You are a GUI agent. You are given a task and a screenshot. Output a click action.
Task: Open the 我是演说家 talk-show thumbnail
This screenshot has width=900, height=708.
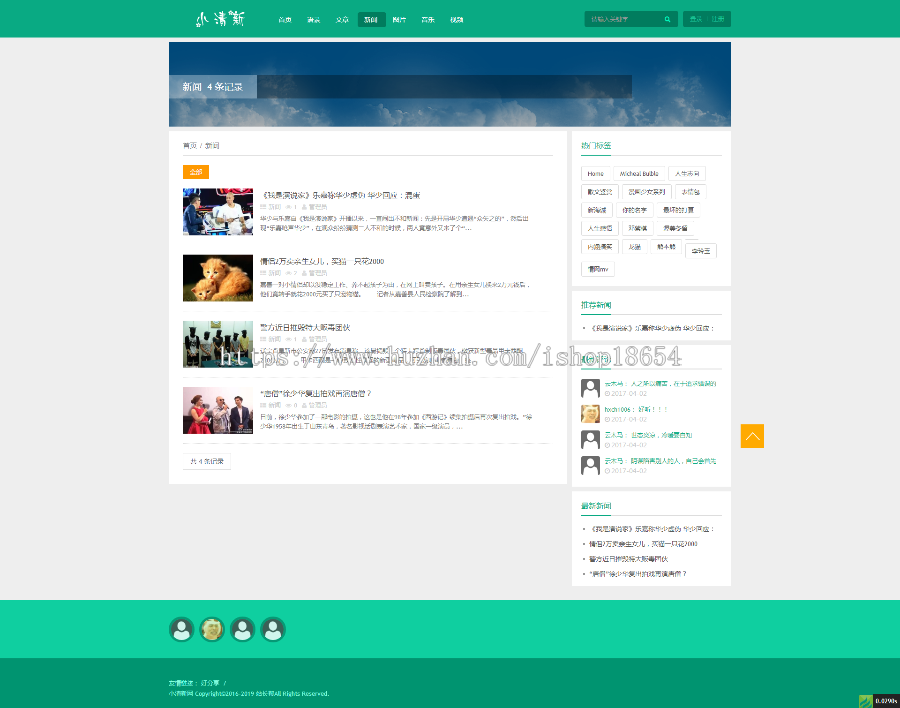(218, 212)
